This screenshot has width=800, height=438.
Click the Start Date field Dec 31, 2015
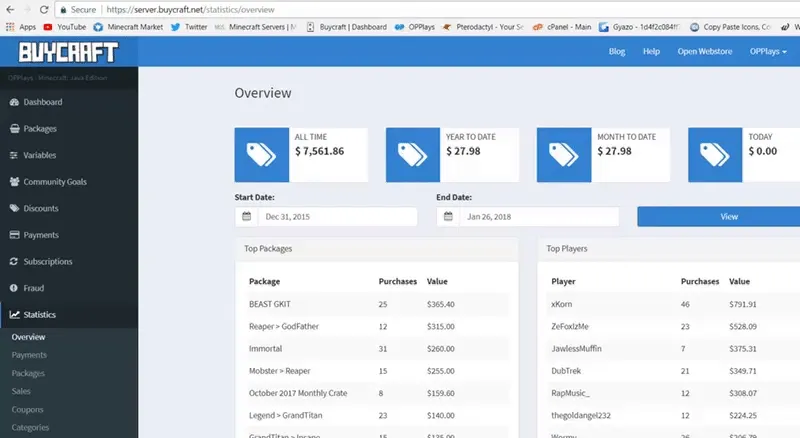(x=337, y=216)
